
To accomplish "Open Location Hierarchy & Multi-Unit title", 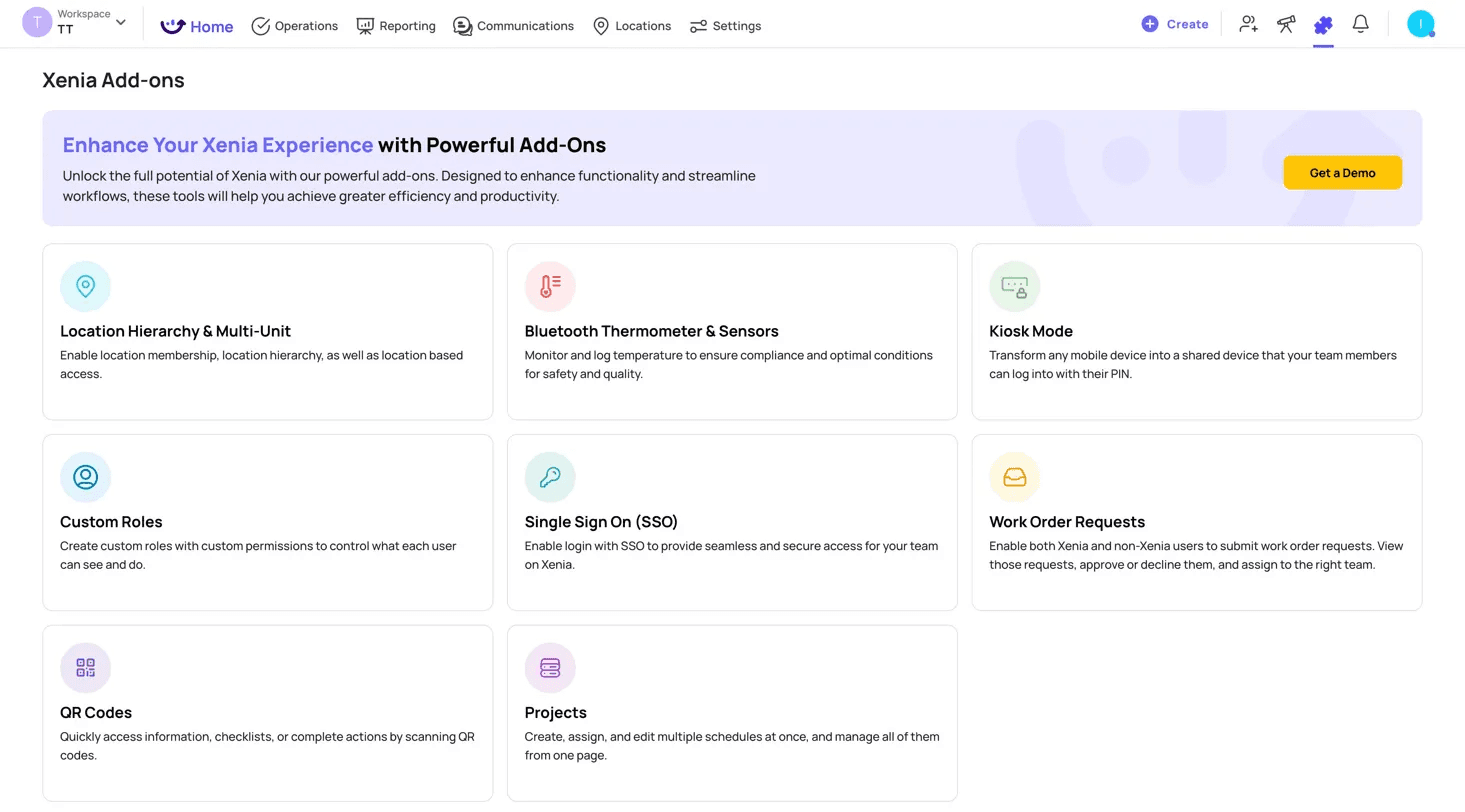I will point(176,331).
